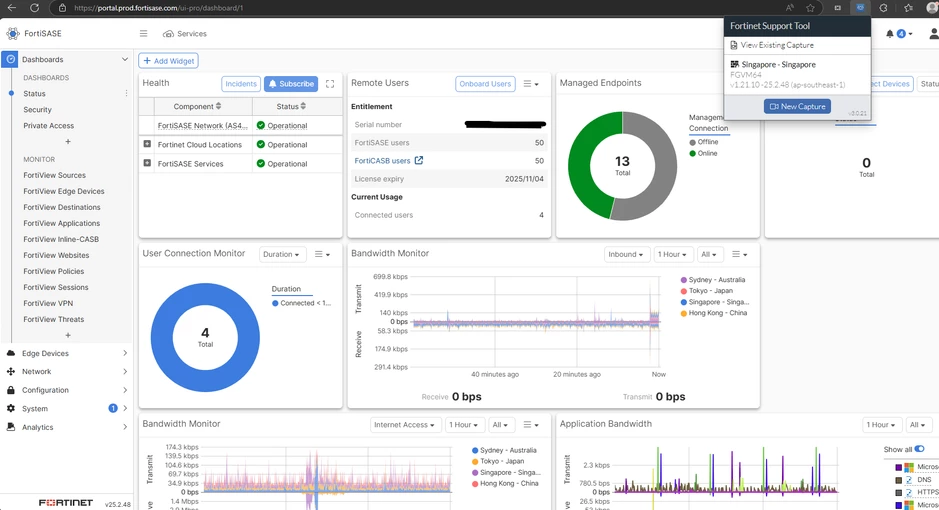Click the System notification badge showing 1
This screenshot has height=510, width=939.
click(x=113, y=408)
